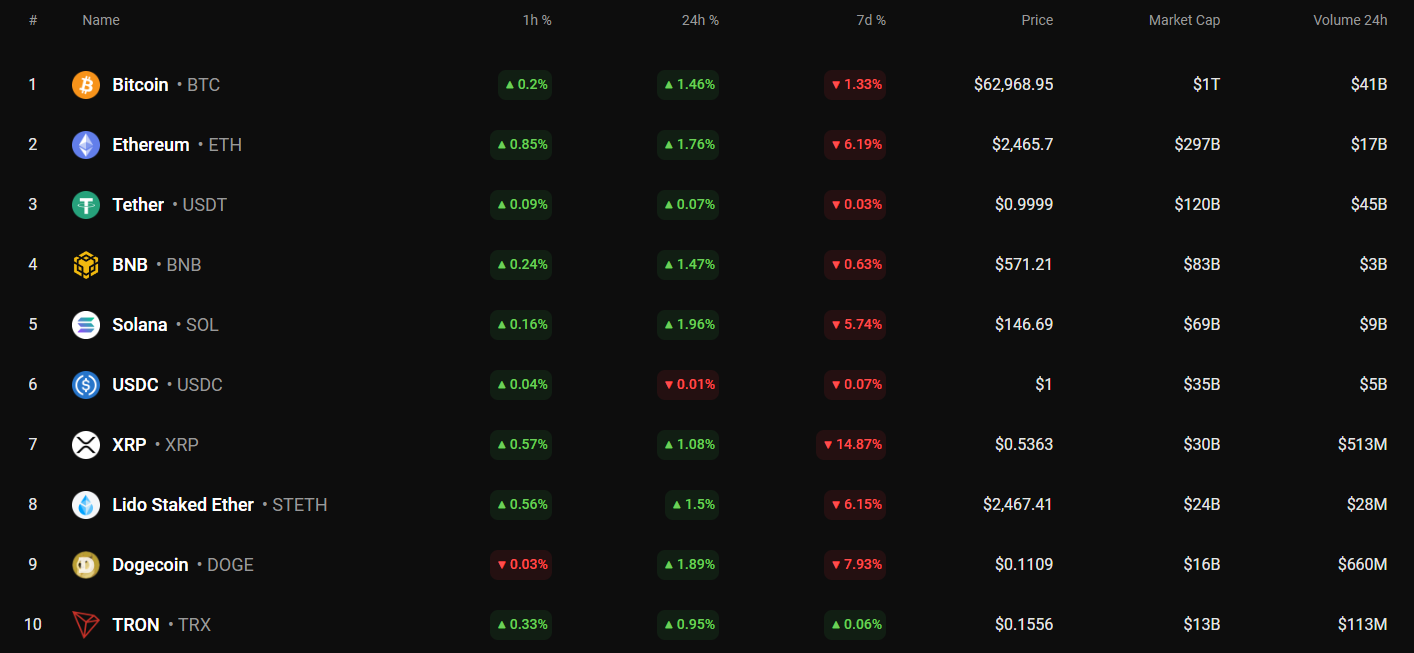Click the TRON coin logo

click(86, 625)
